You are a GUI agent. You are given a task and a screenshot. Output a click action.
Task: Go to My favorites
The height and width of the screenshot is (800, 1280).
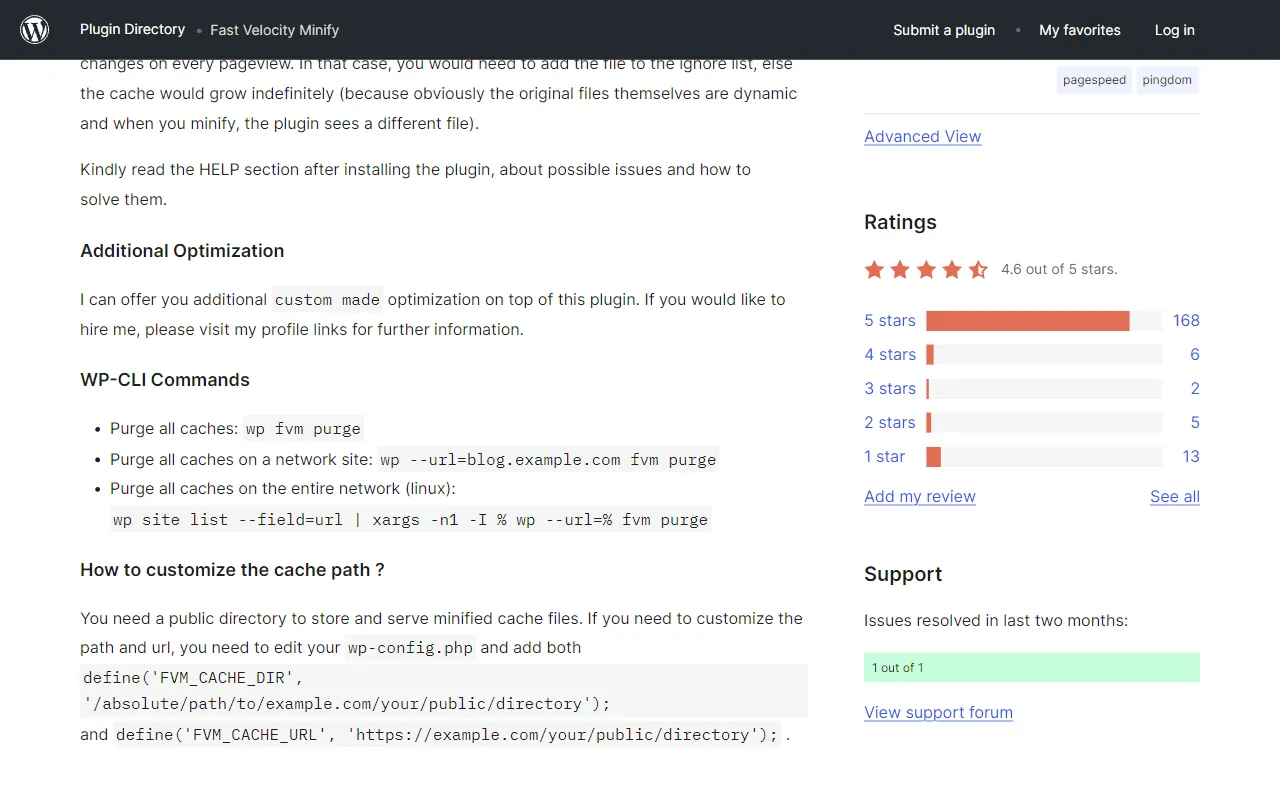coord(1080,30)
